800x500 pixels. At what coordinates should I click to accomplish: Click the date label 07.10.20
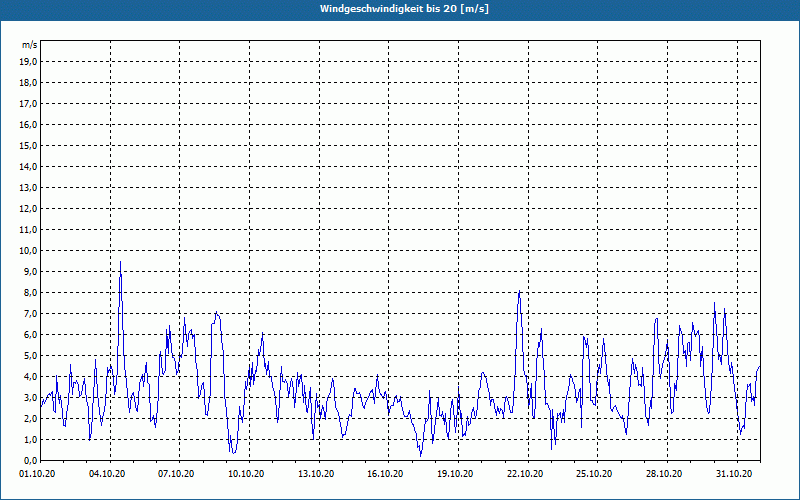click(x=176, y=474)
